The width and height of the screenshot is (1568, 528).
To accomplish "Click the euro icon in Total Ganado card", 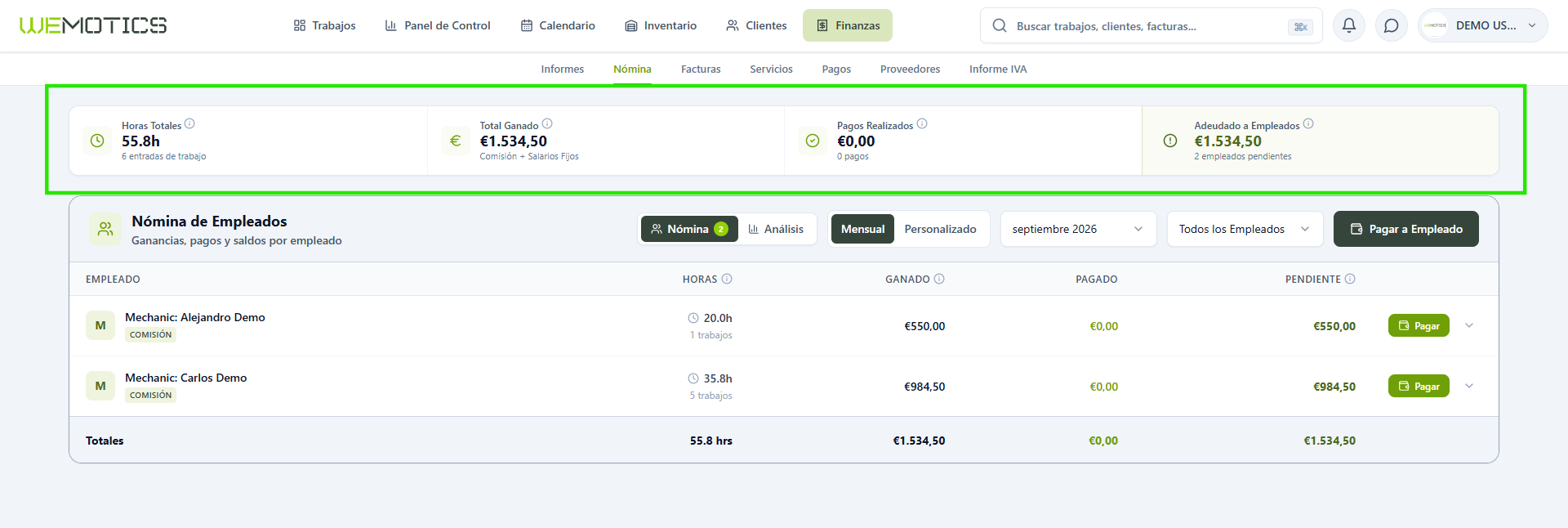I will (x=456, y=141).
